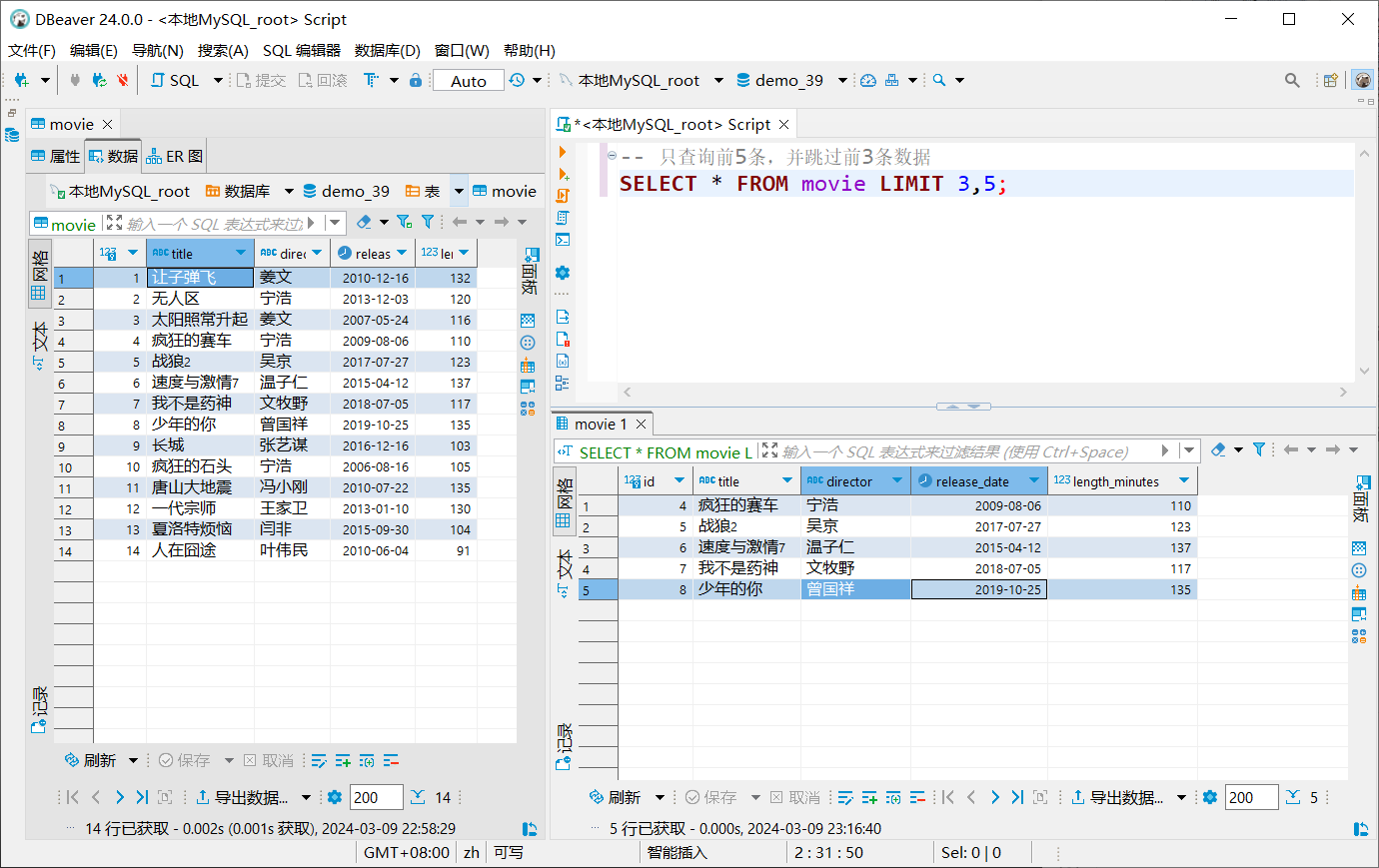
Task: Toggle the side panels (面板) in results view
Action: 1360,498
